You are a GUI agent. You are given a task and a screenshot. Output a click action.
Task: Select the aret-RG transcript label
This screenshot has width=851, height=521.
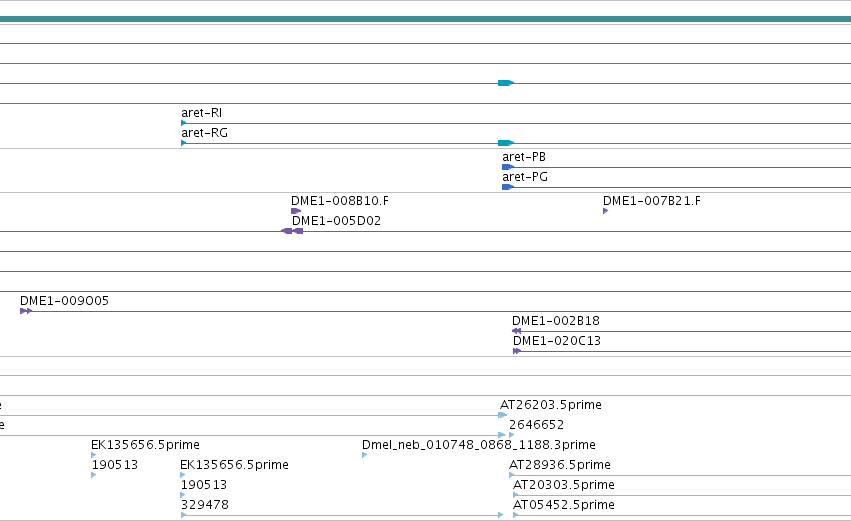point(205,133)
